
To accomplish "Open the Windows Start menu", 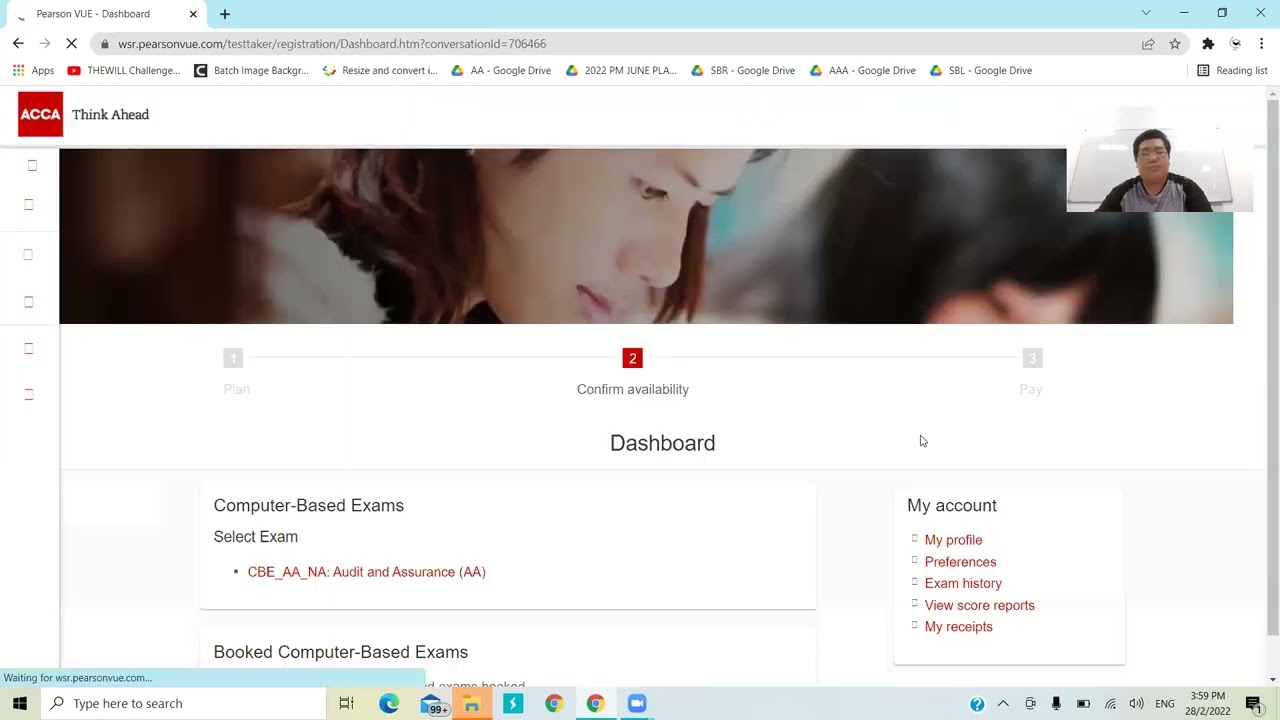I will coord(20,703).
